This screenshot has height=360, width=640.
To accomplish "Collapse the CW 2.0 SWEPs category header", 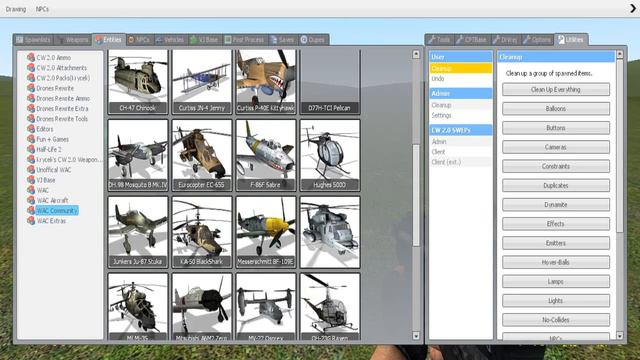I will point(461,130).
